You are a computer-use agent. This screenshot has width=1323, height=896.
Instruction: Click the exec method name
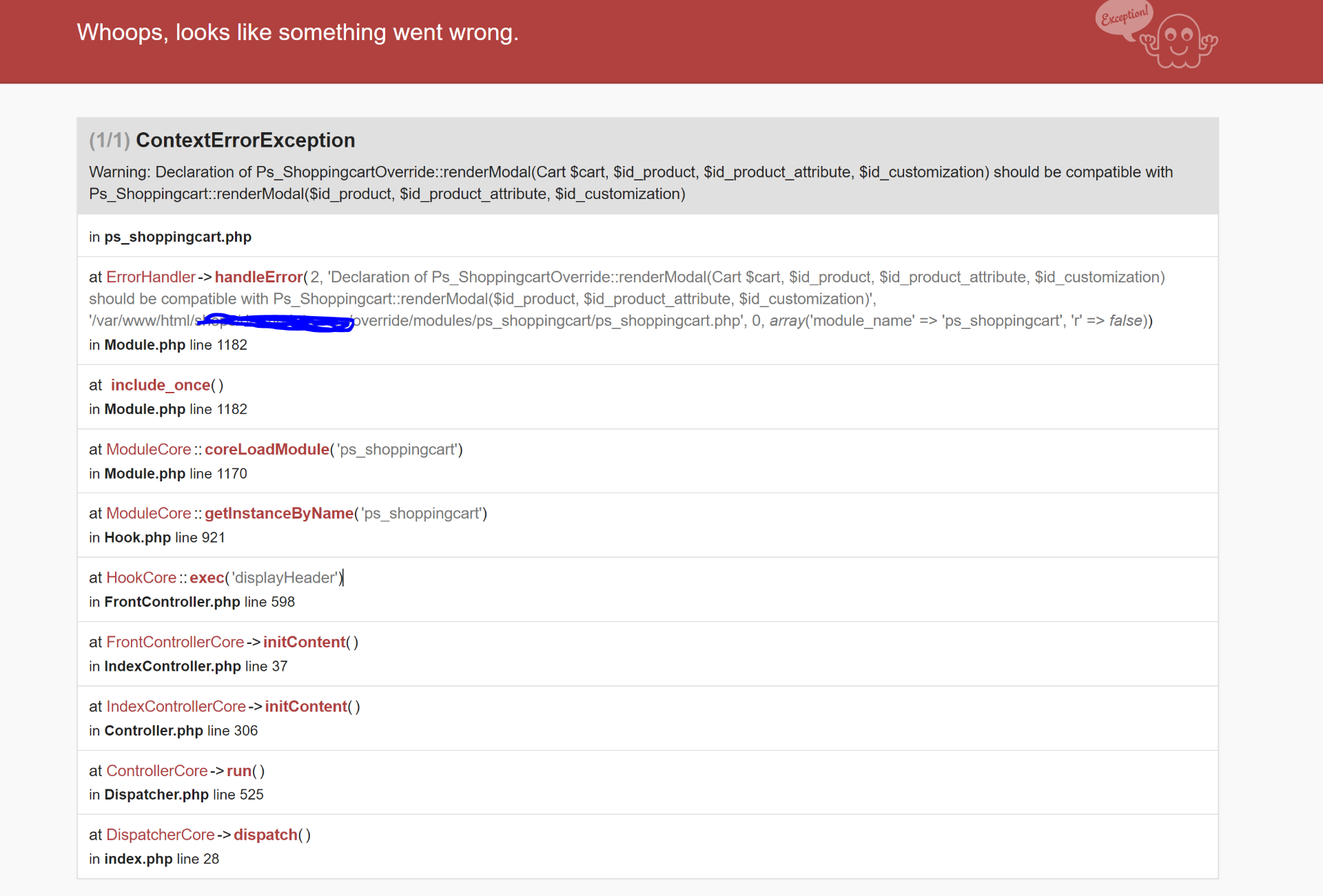pyautogui.click(x=207, y=578)
